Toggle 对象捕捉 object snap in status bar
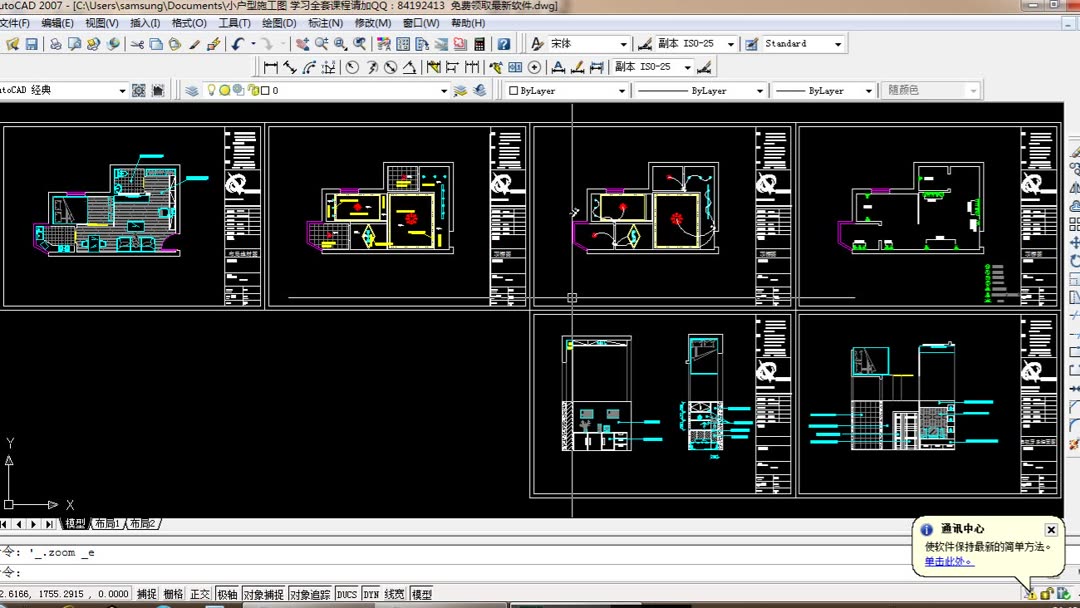 click(263, 594)
